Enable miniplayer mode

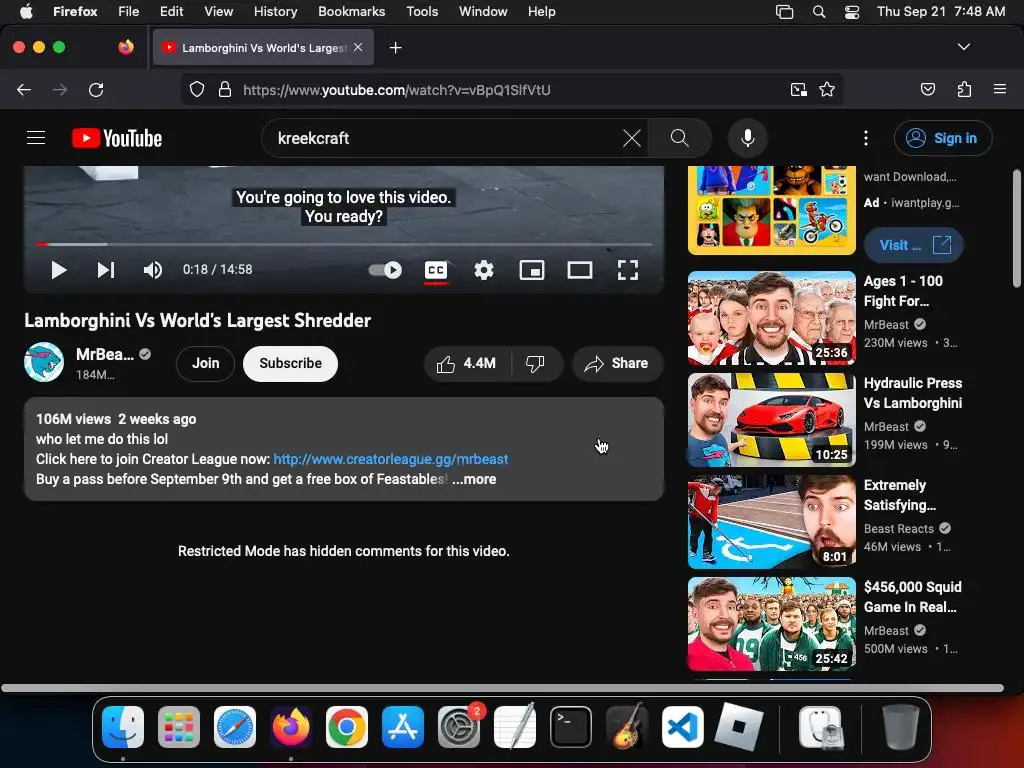pos(532,270)
